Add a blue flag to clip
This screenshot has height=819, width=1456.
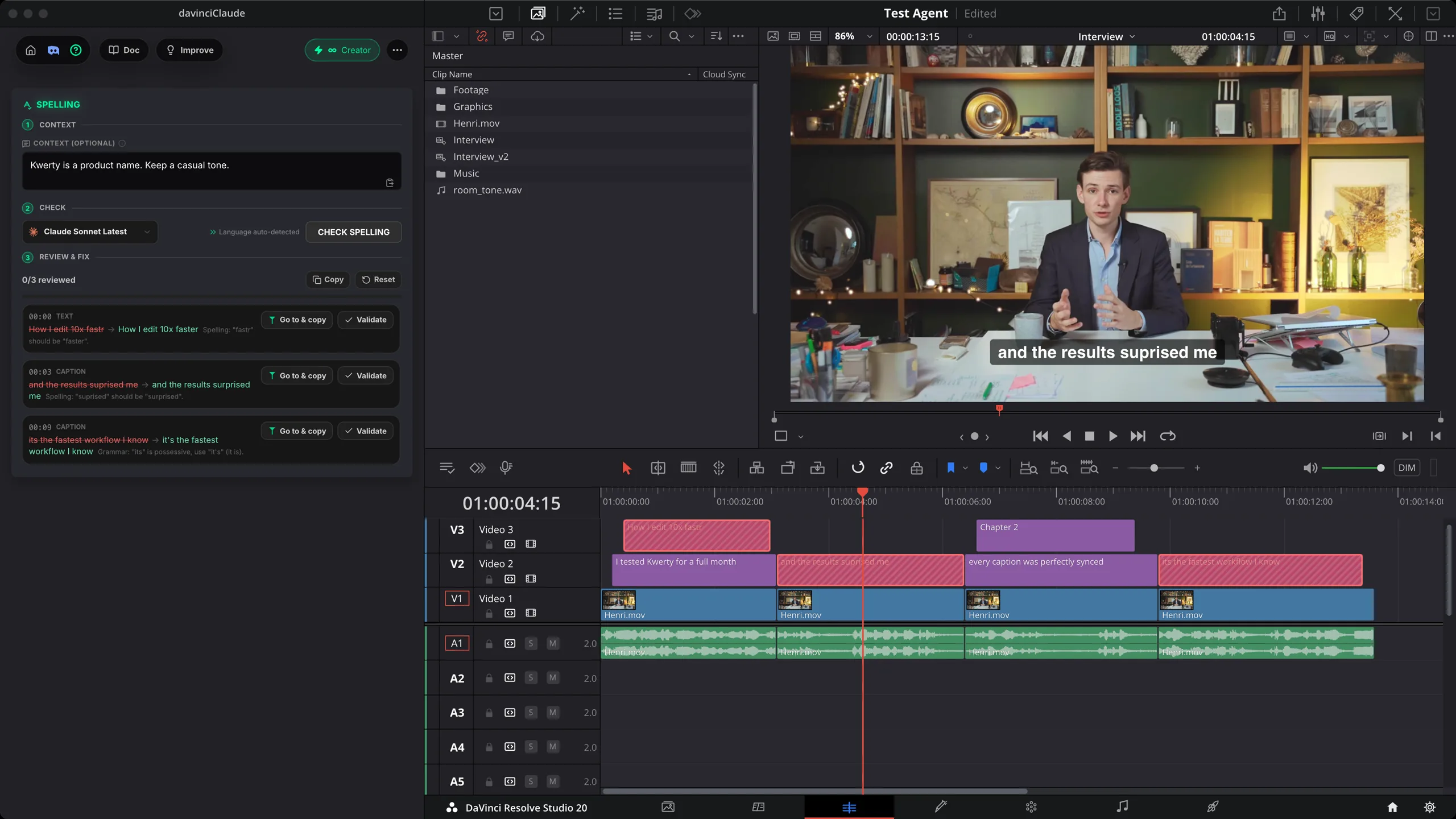coord(950,468)
